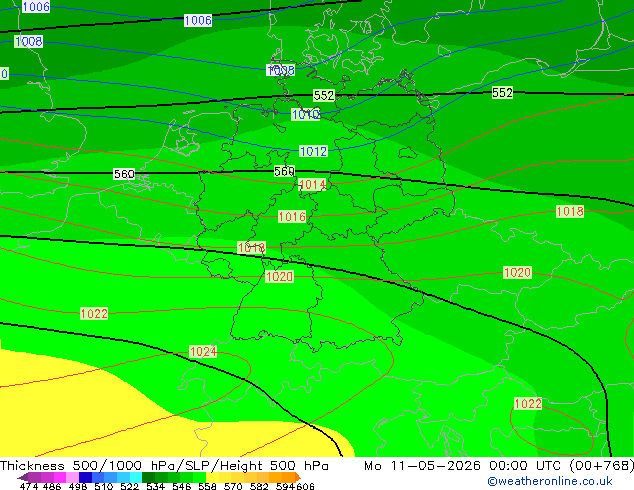The width and height of the screenshot is (634, 490).
Task: Pick the magenta swatch in the legend
Action: click(60, 477)
